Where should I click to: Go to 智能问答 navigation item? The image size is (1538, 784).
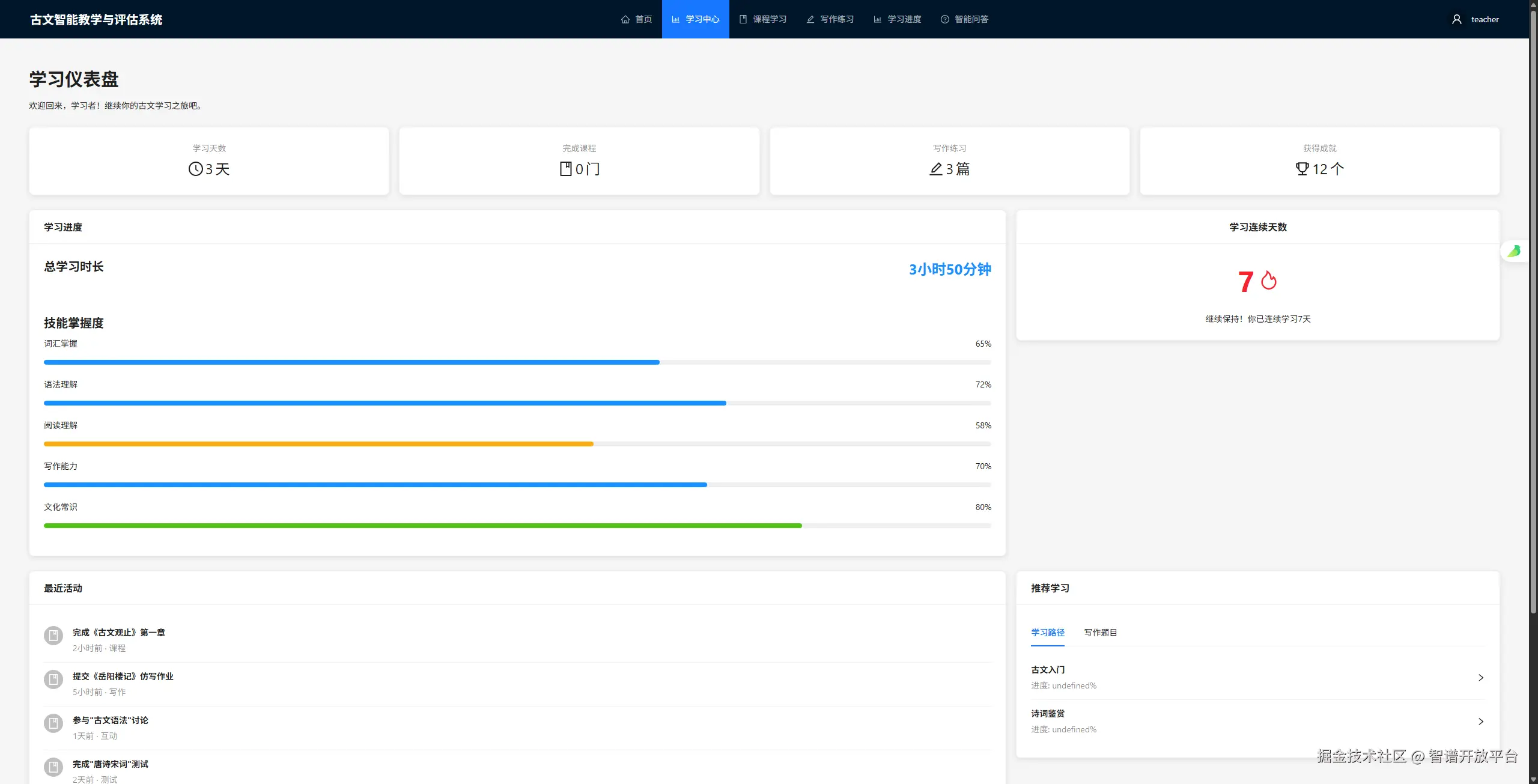pyautogui.click(x=964, y=19)
